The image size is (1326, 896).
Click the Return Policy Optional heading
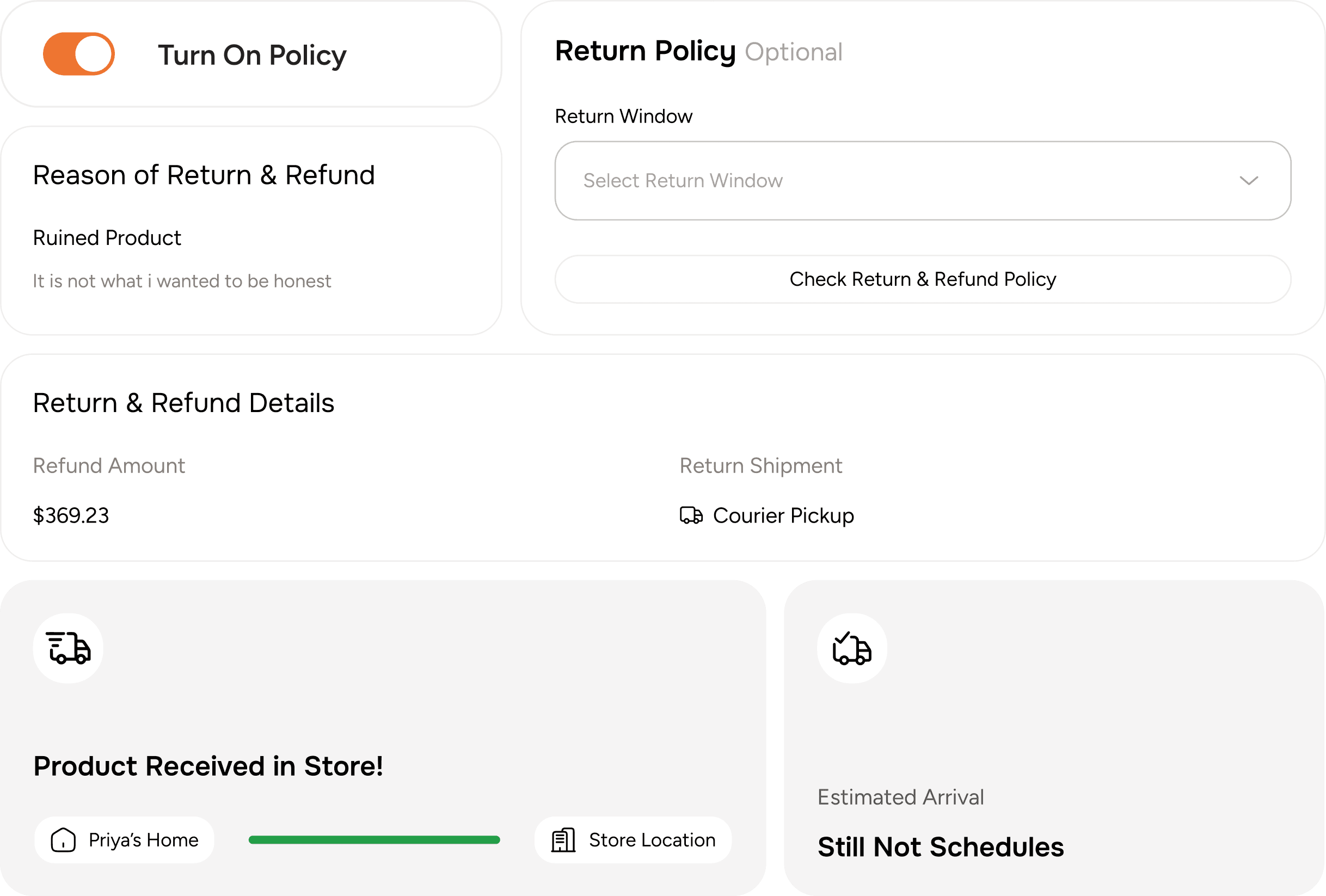[x=699, y=51]
